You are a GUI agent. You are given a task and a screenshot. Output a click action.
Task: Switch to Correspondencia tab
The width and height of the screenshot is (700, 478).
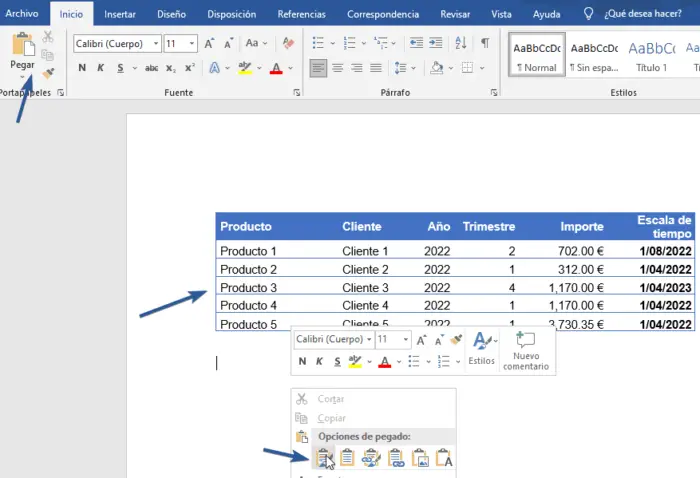click(383, 14)
